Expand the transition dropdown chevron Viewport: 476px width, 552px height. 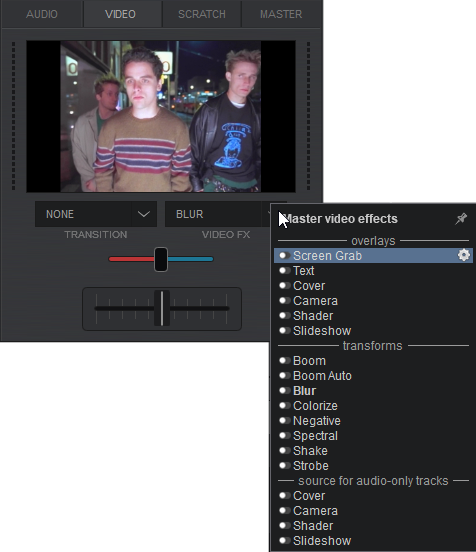144,214
